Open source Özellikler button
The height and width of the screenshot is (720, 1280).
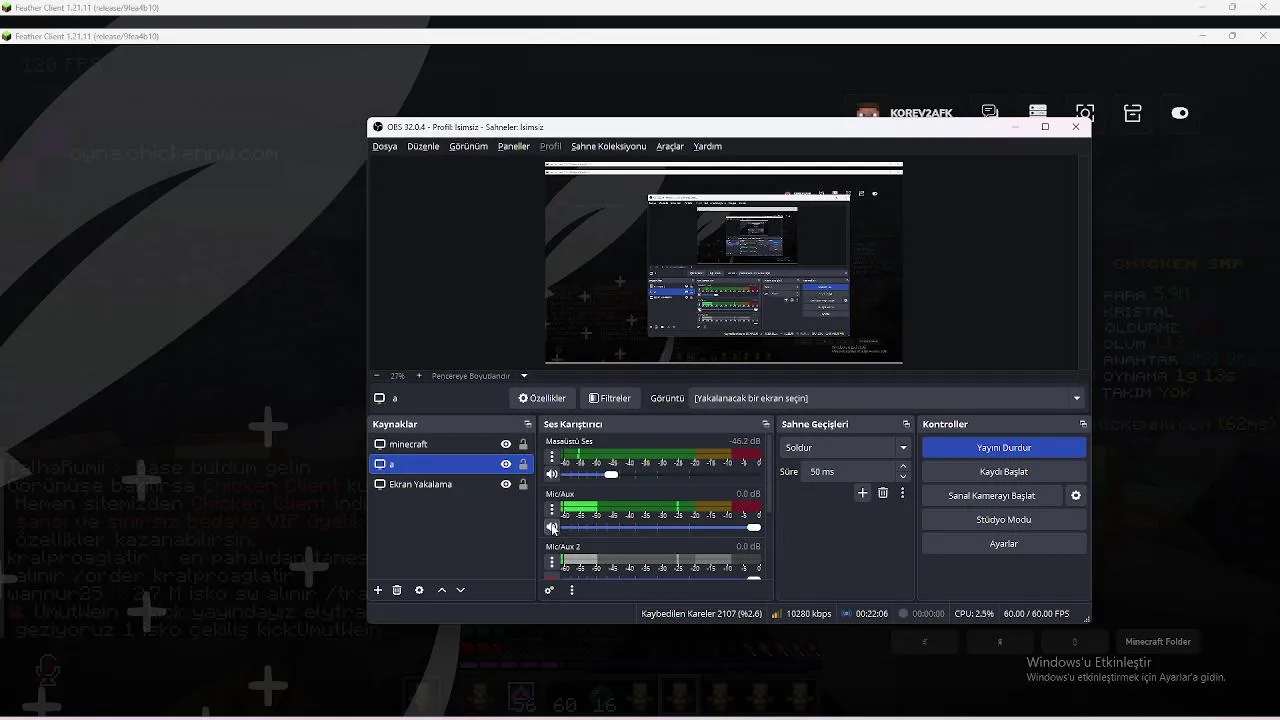542,398
